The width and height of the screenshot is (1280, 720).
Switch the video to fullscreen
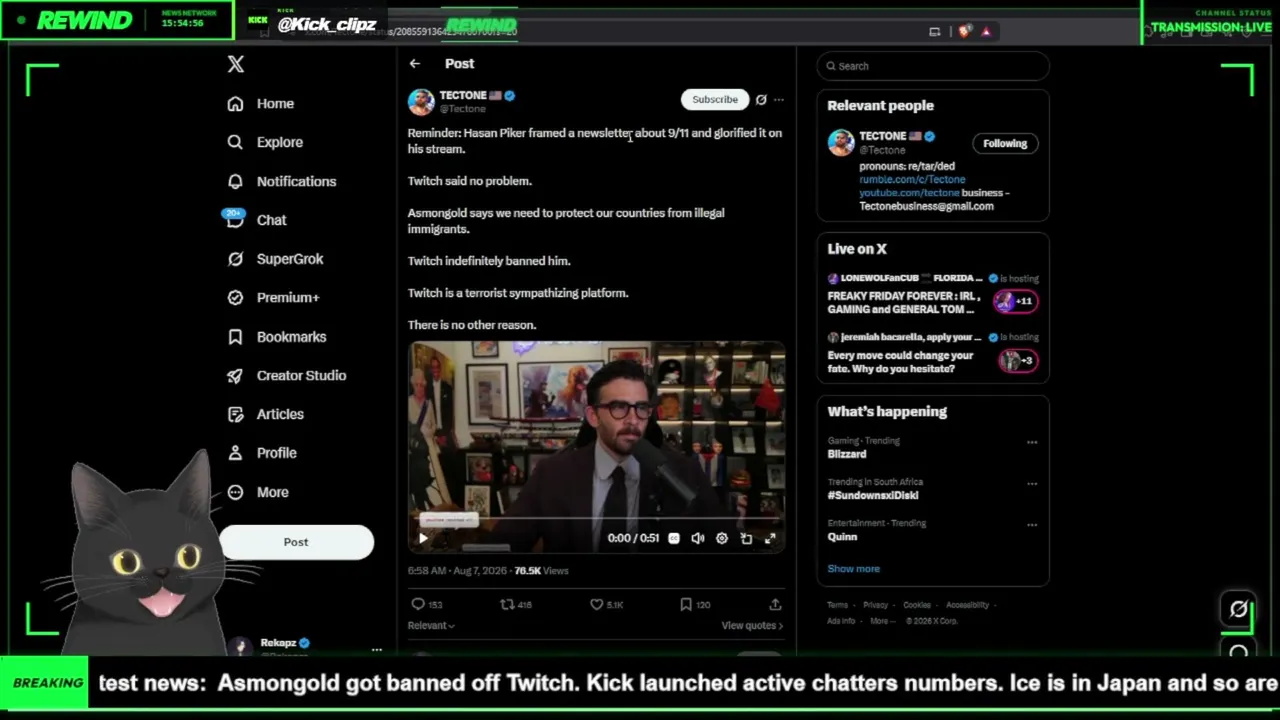click(770, 538)
